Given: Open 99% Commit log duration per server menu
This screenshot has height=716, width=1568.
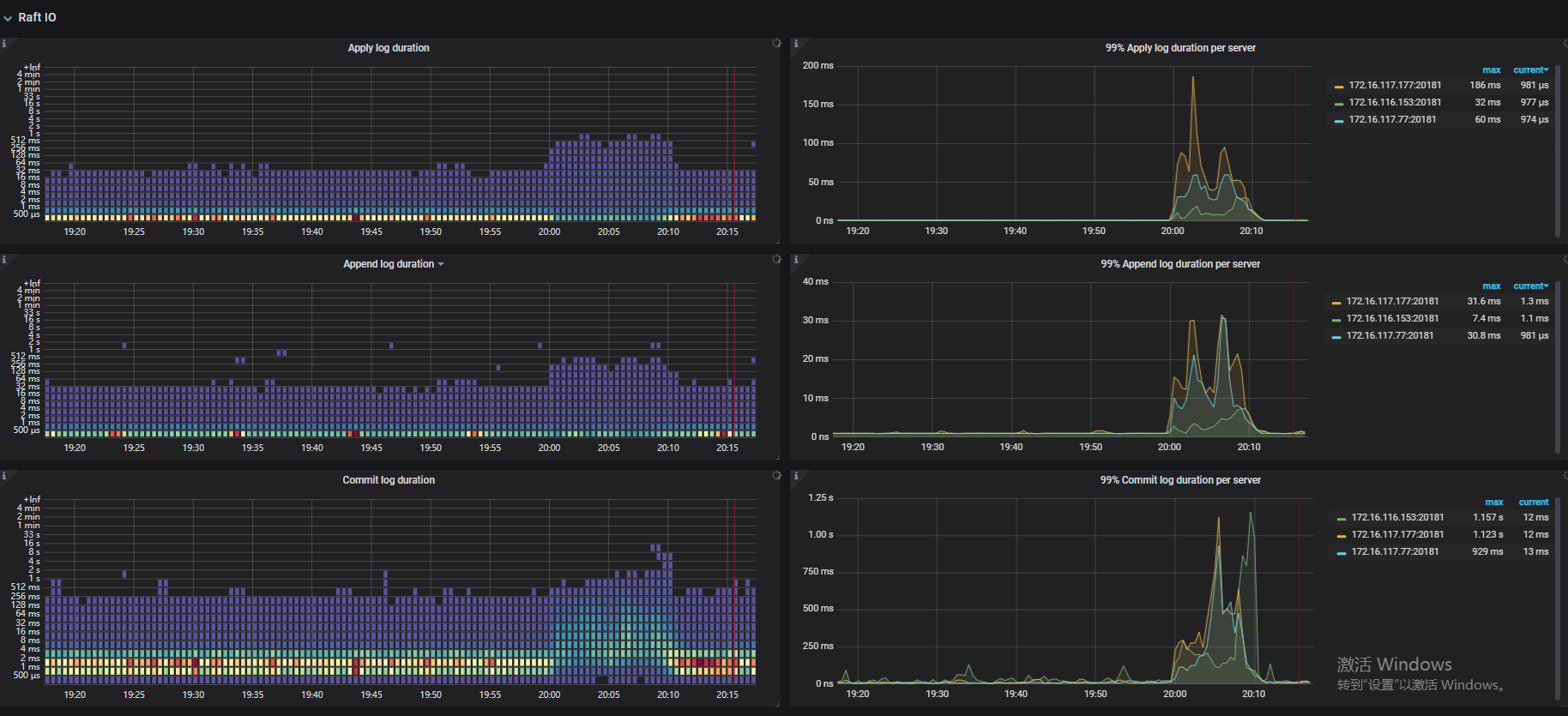Looking at the screenshot, I should [1180, 480].
